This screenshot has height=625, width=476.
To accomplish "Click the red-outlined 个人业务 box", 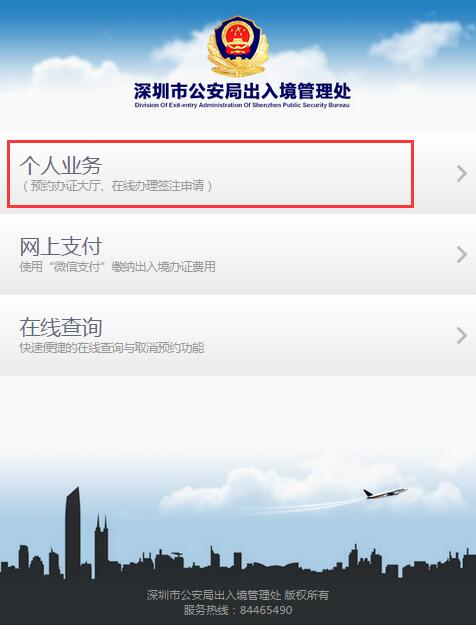I will pos(210,174).
